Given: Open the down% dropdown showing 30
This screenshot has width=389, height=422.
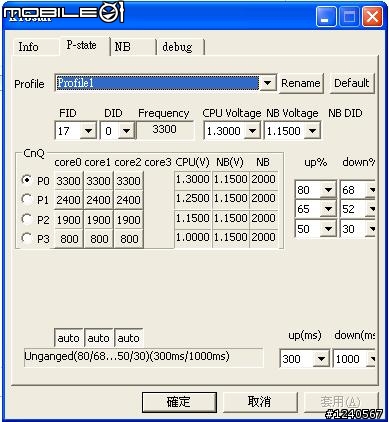Looking at the screenshot, I should [371, 229].
